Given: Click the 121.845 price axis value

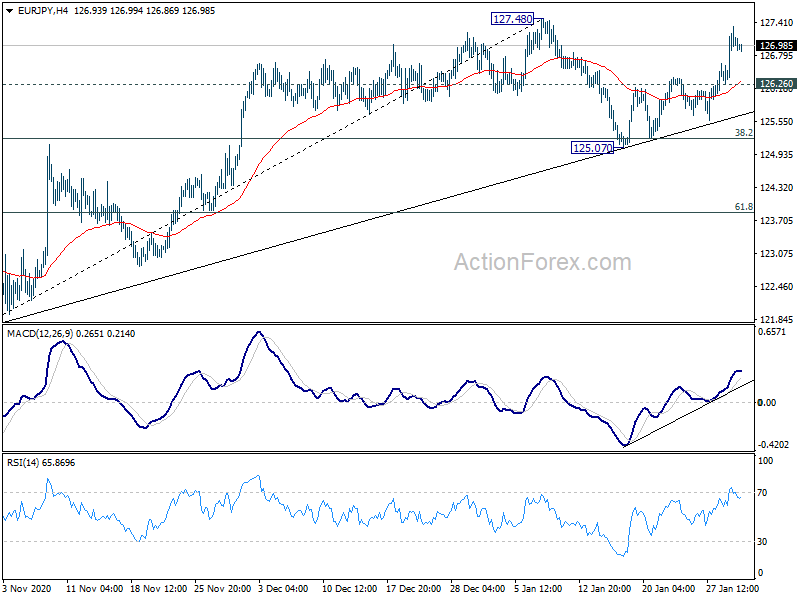Looking at the screenshot, I should coord(777,319).
